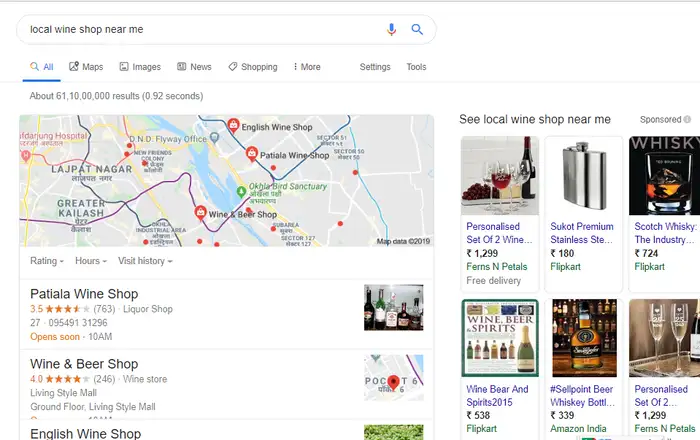Screen dimensions: 700x440
Task: Click the English Wine Shop map pin
Action: point(233,126)
